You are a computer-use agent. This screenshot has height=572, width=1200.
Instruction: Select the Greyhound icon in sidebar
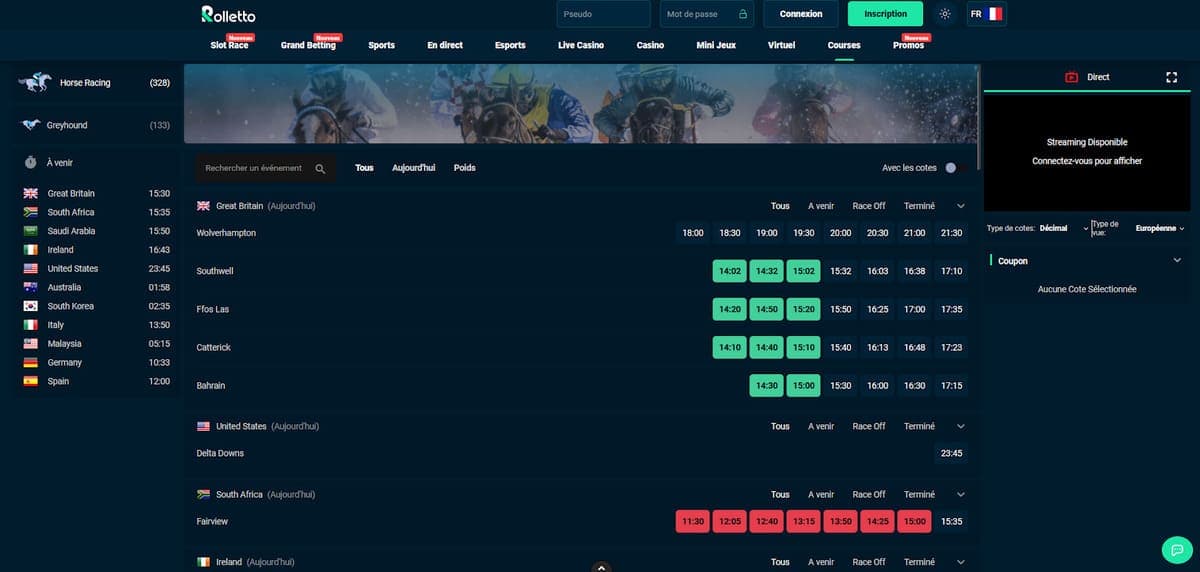[x=30, y=125]
